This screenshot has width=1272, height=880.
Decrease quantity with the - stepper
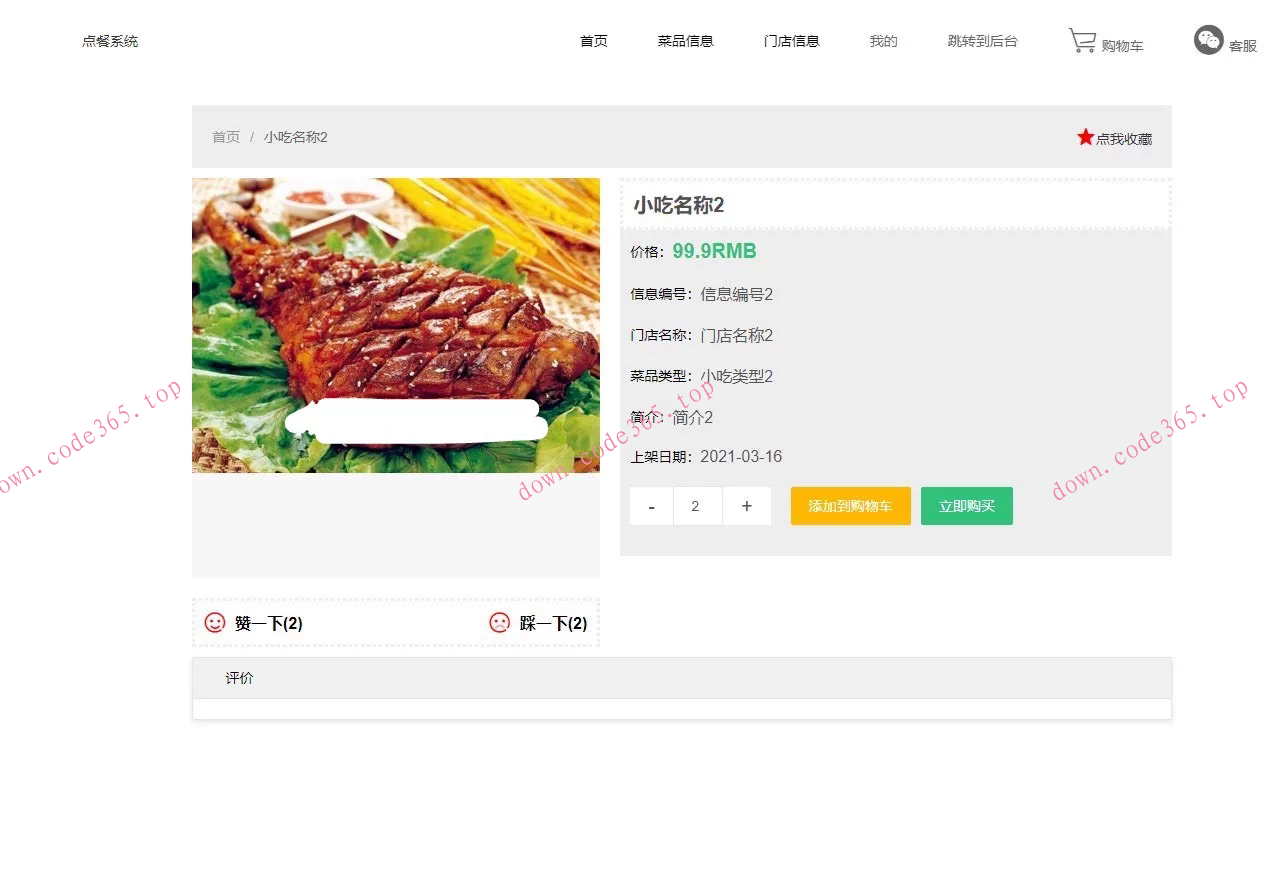coord(651,506)
